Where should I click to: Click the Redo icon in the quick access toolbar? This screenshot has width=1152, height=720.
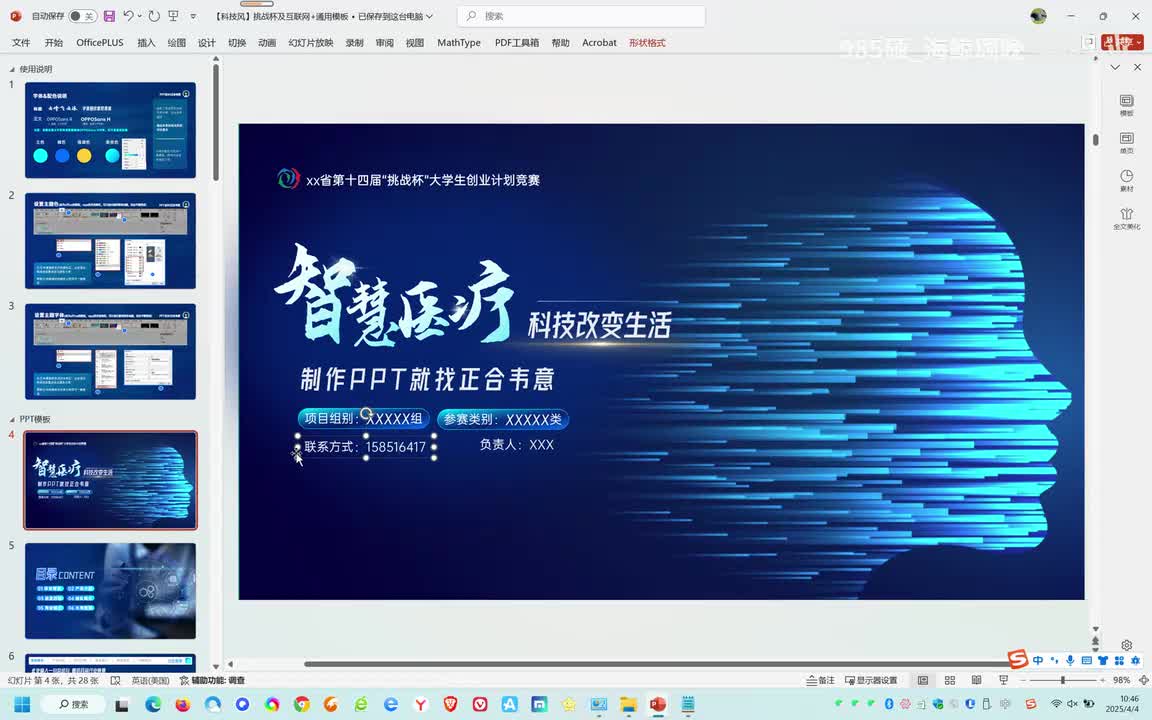point(154,15)
